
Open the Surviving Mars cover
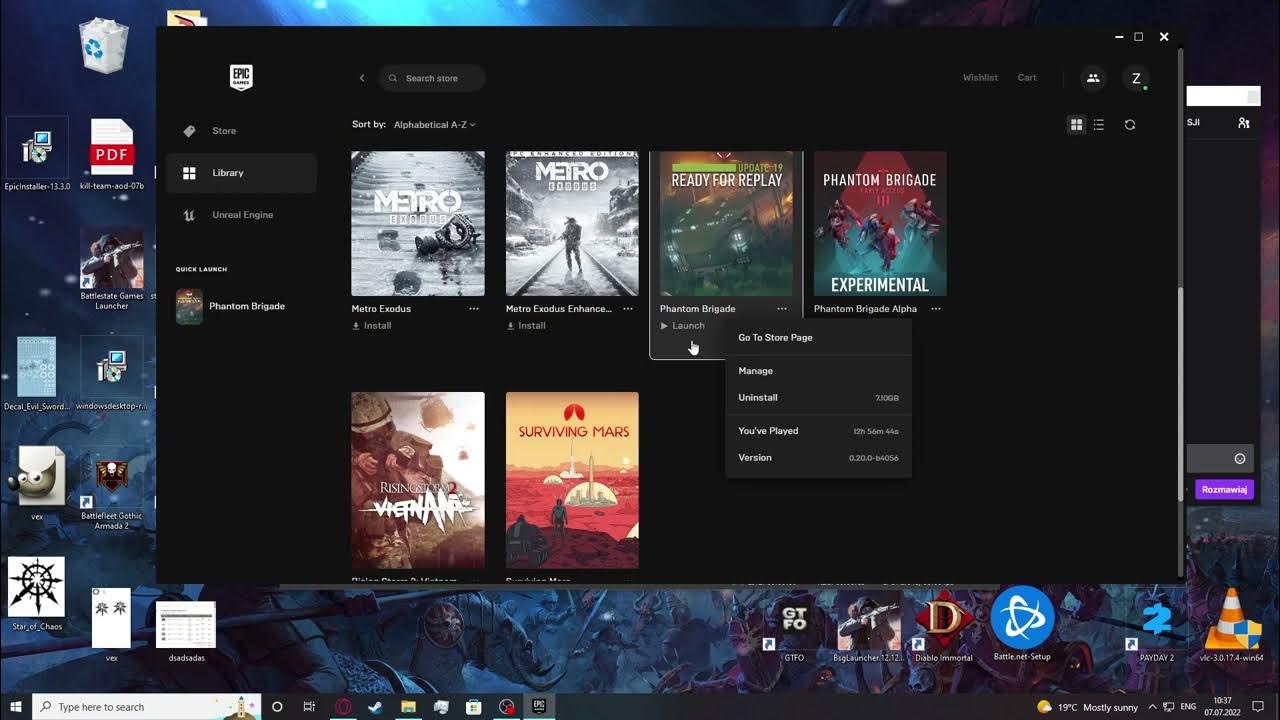[x=572, y=480]
